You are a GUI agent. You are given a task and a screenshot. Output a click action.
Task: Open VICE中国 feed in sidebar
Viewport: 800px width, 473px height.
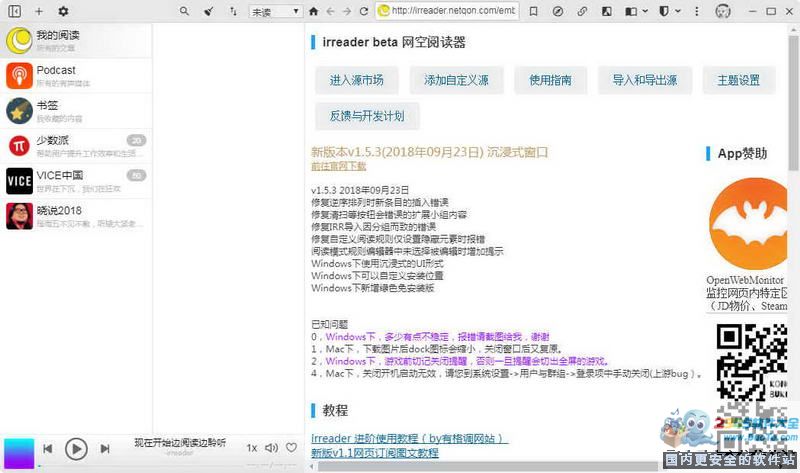[x=76, y=181]
